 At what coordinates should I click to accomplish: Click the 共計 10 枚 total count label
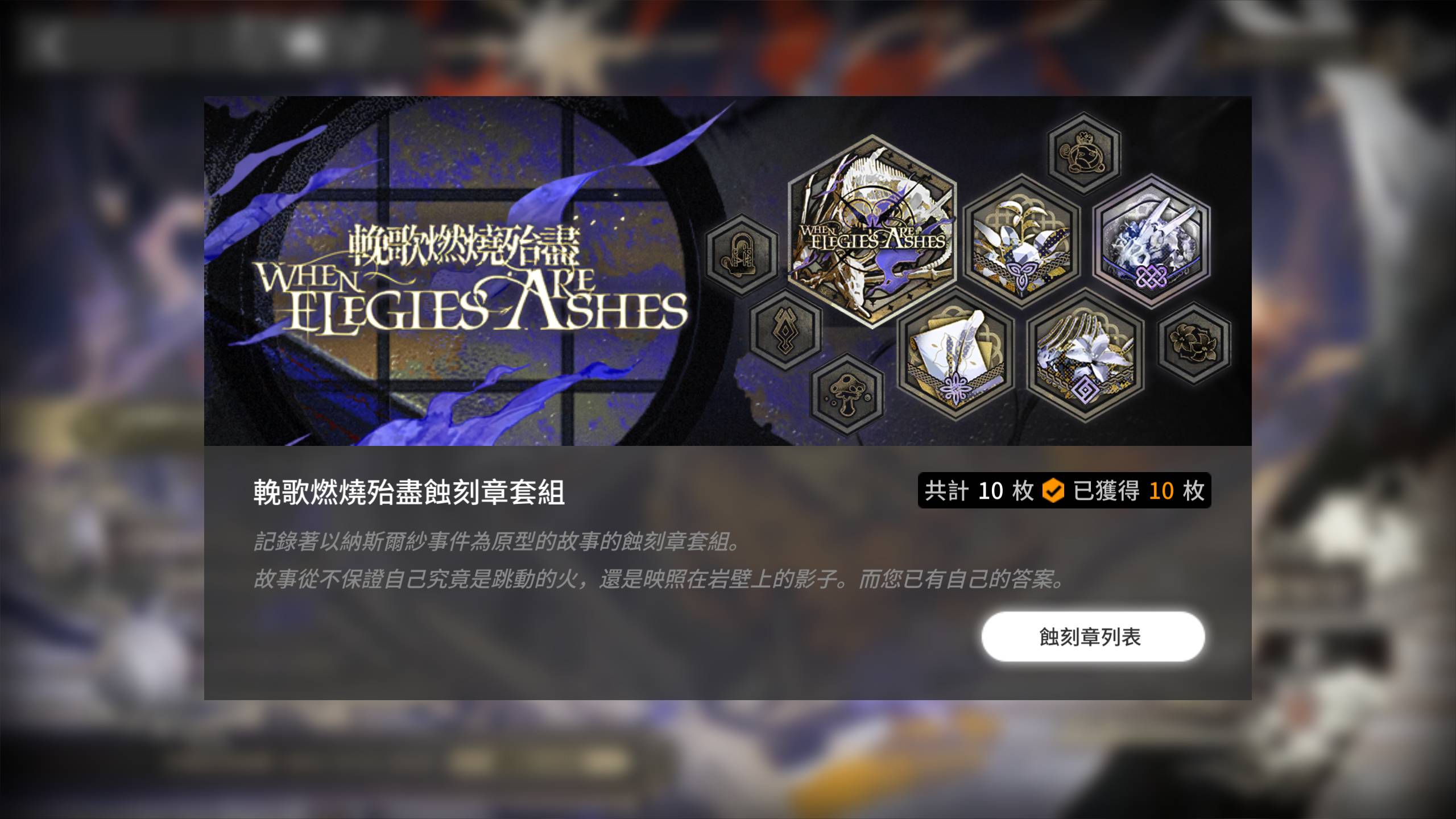(979, 490)
